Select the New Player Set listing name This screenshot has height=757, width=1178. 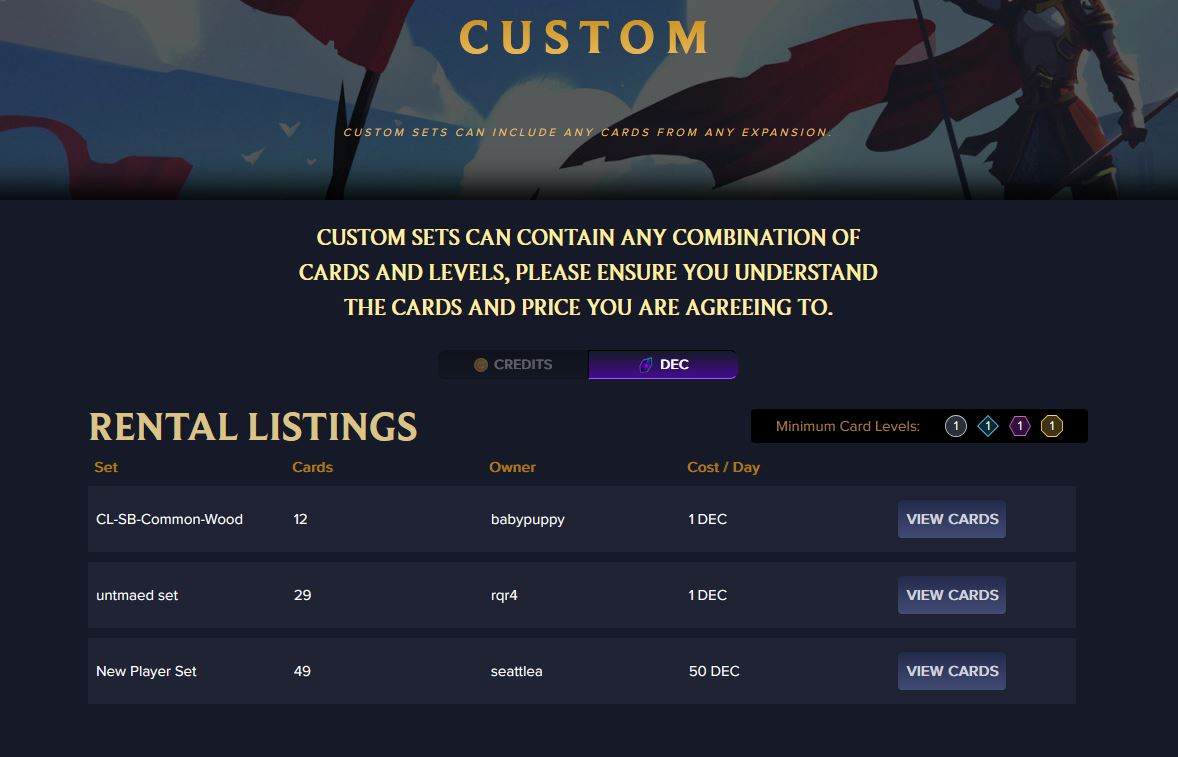point(146,671)
